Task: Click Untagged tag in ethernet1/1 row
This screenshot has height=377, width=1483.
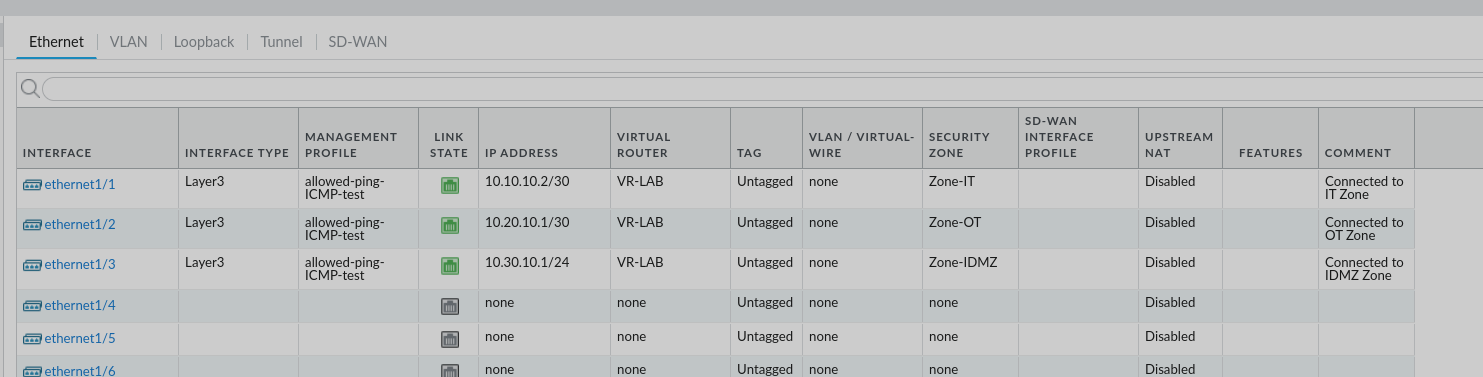Action: point(765,182)
